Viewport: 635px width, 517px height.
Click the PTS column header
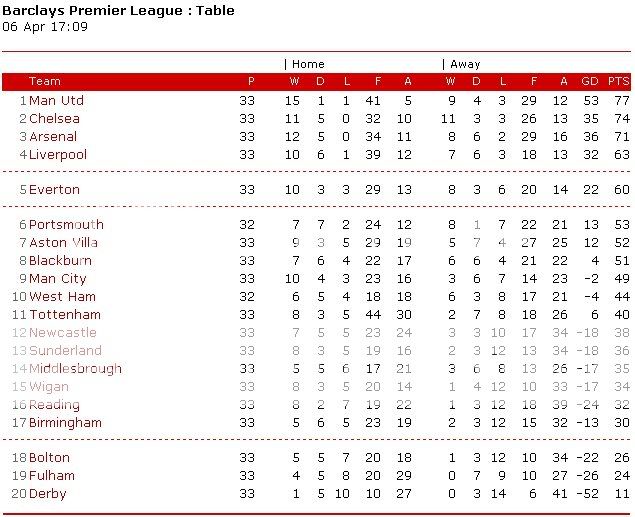(x=619, y=82)
